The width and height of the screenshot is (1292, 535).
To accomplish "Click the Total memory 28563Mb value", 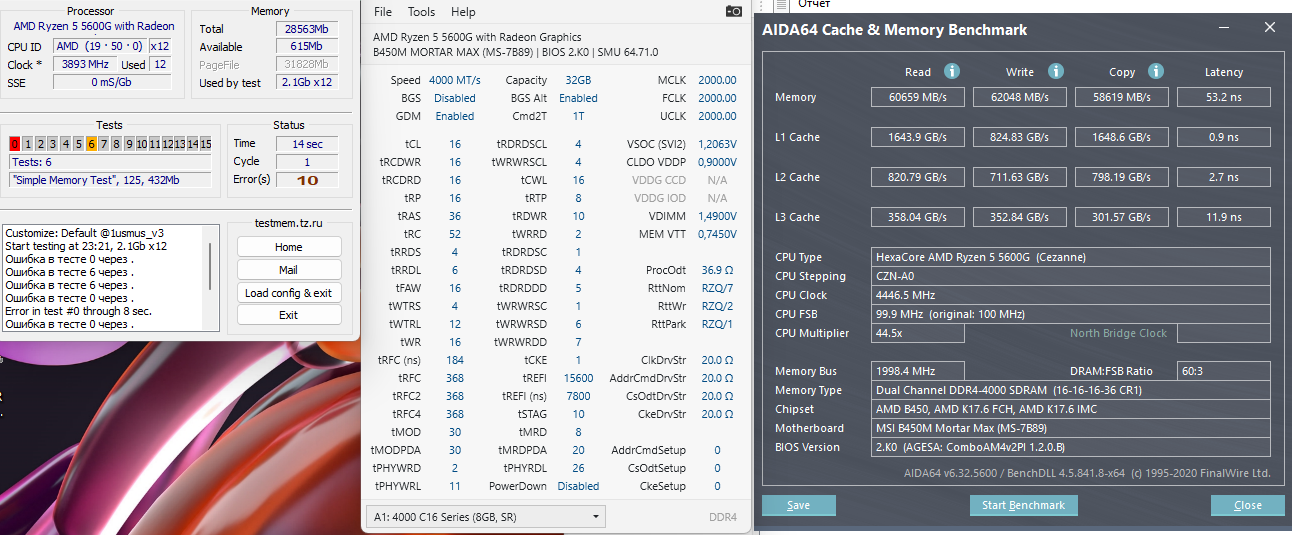I will point(307,29).
